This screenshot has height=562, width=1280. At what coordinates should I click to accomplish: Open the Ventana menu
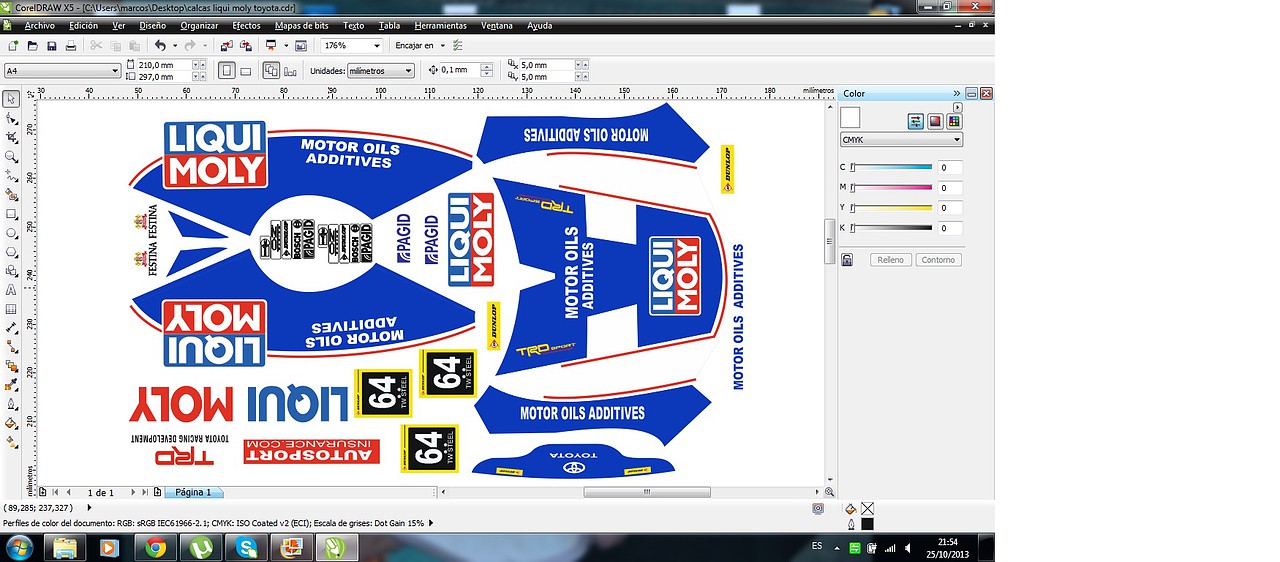coord(497,25)
